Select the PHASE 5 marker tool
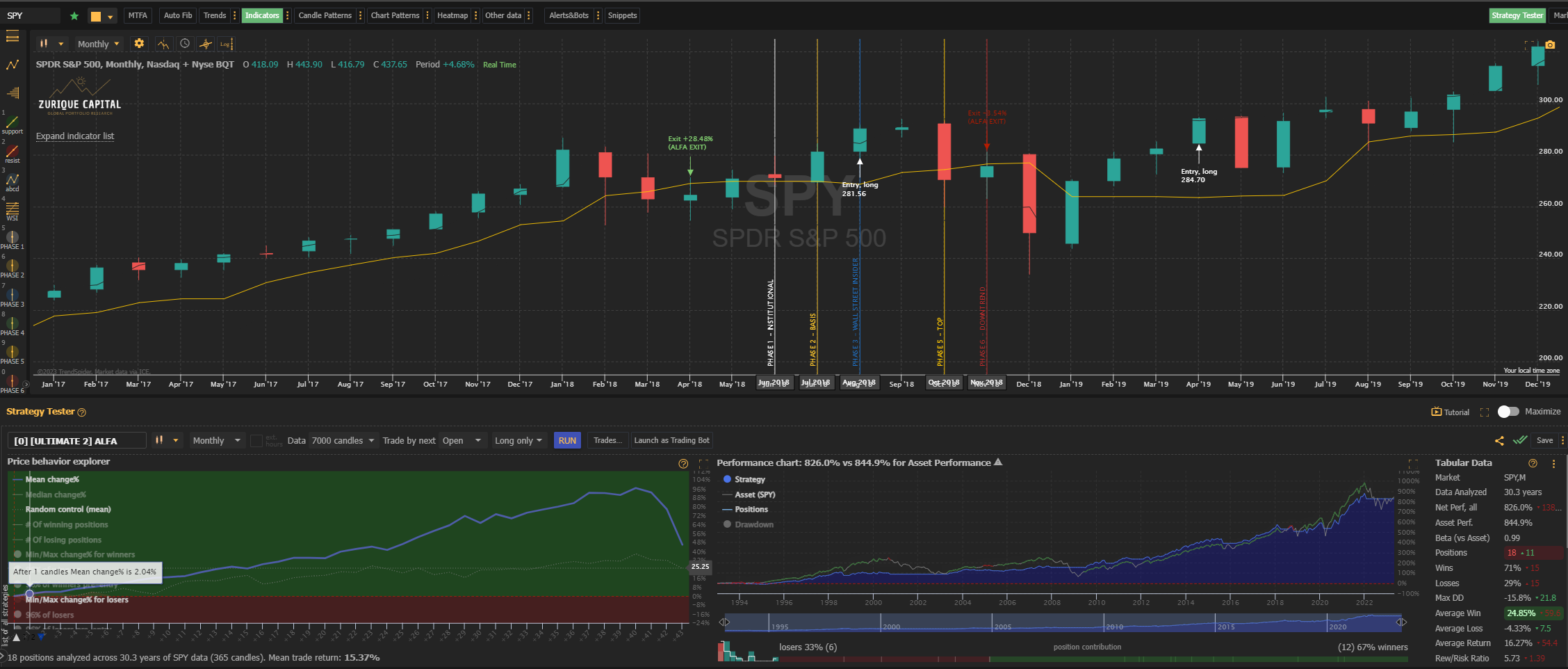The width and height of the screenshot is (1568, 669). click(13, 355)
